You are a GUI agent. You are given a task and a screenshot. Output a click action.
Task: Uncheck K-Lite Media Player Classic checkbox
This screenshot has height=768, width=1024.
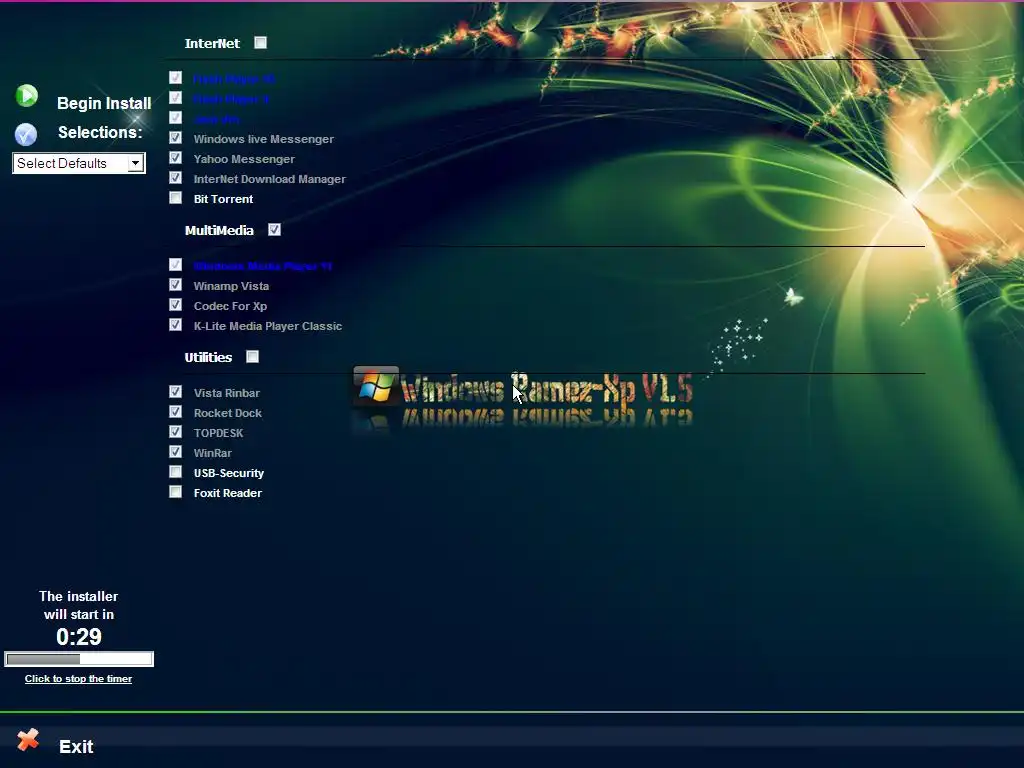click(175, 325)
